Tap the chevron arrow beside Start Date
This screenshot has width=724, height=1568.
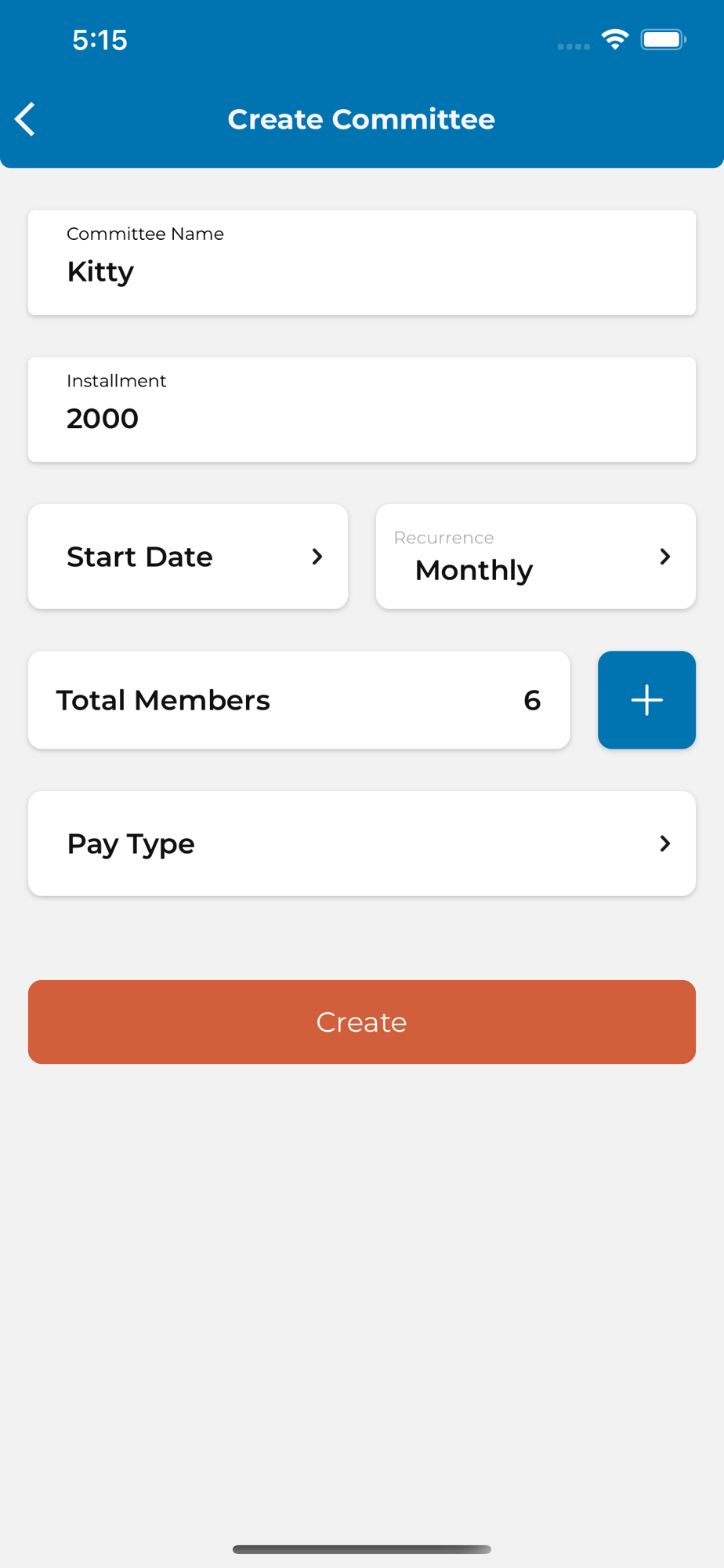317,557
